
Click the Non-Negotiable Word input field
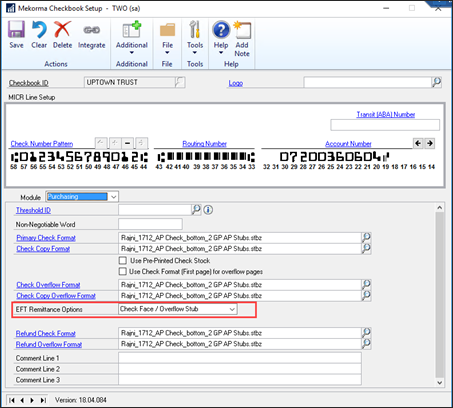pyautogui.click(x=150, y=224)
